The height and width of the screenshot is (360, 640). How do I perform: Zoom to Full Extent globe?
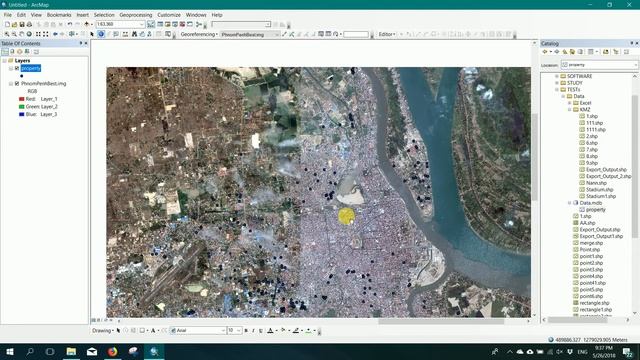pyautogui.click(x=29, y=34)
